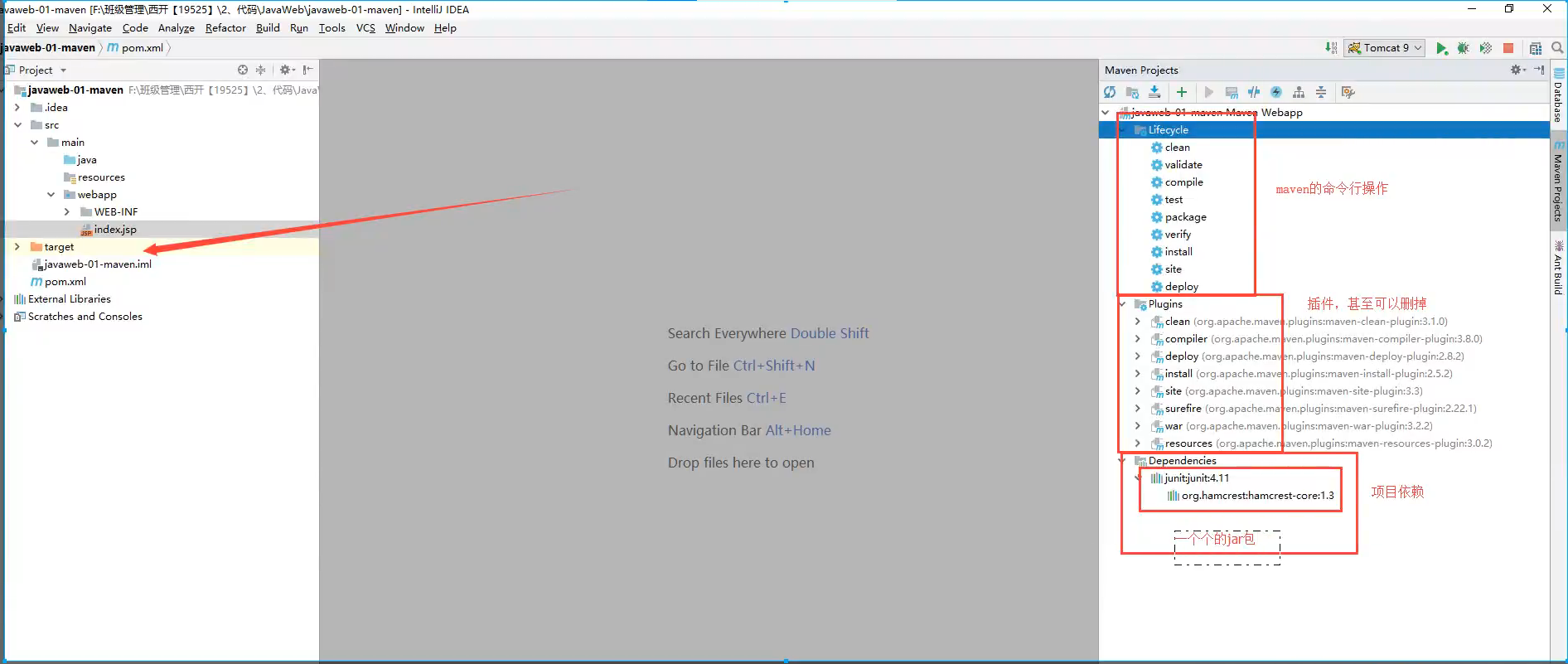Viewport: 1568px width, 664px height.
Task: Click pom.xml in the breadcrumb bar
Action: [x=142, y=48]
